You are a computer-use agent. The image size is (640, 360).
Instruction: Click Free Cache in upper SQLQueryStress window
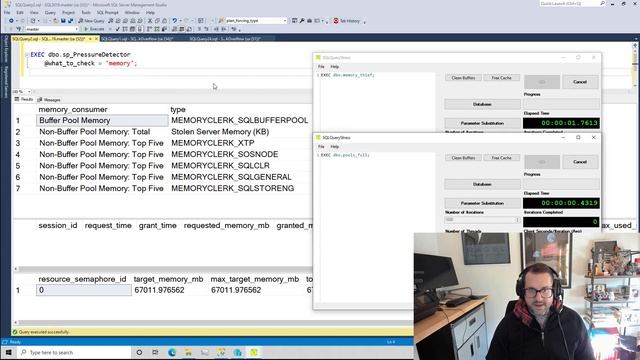[501, 78]
